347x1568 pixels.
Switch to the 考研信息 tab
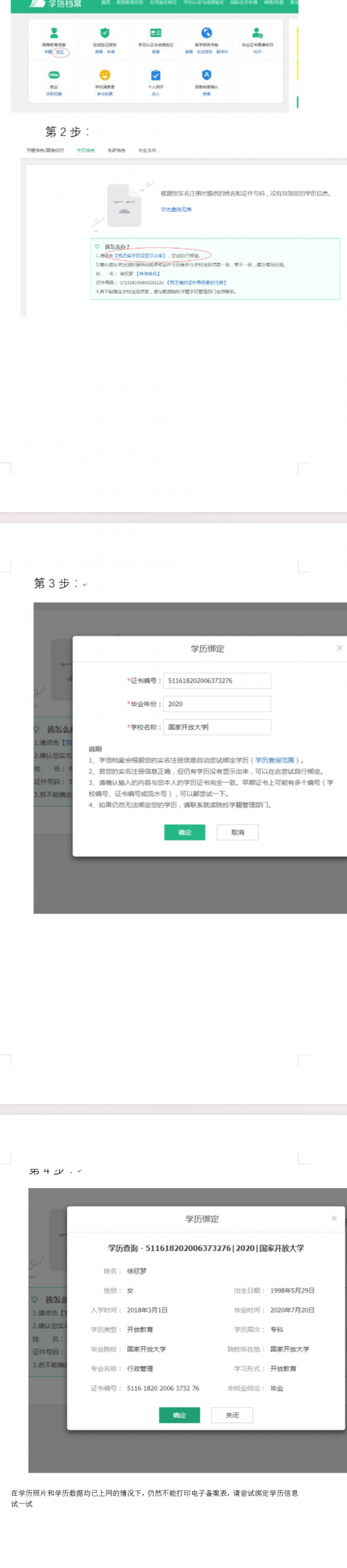pyautogui.click(x=116, y=150)
